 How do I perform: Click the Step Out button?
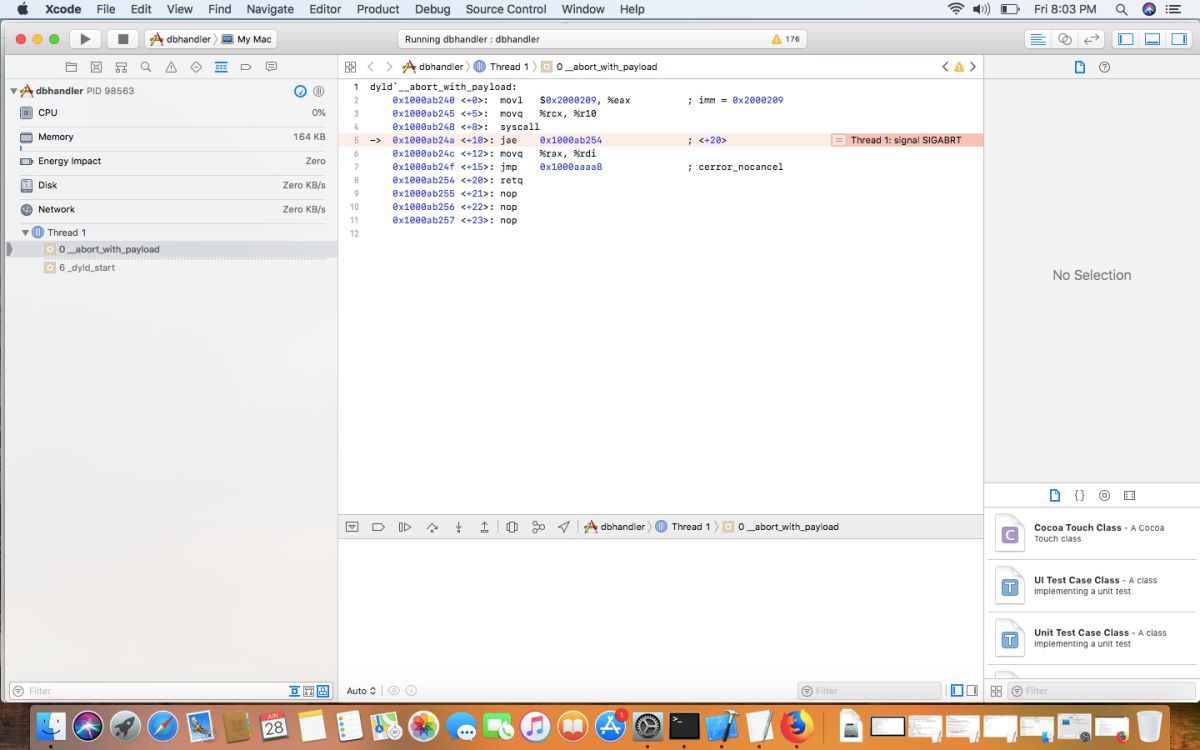pyautogui.click(x=485, y=527)
